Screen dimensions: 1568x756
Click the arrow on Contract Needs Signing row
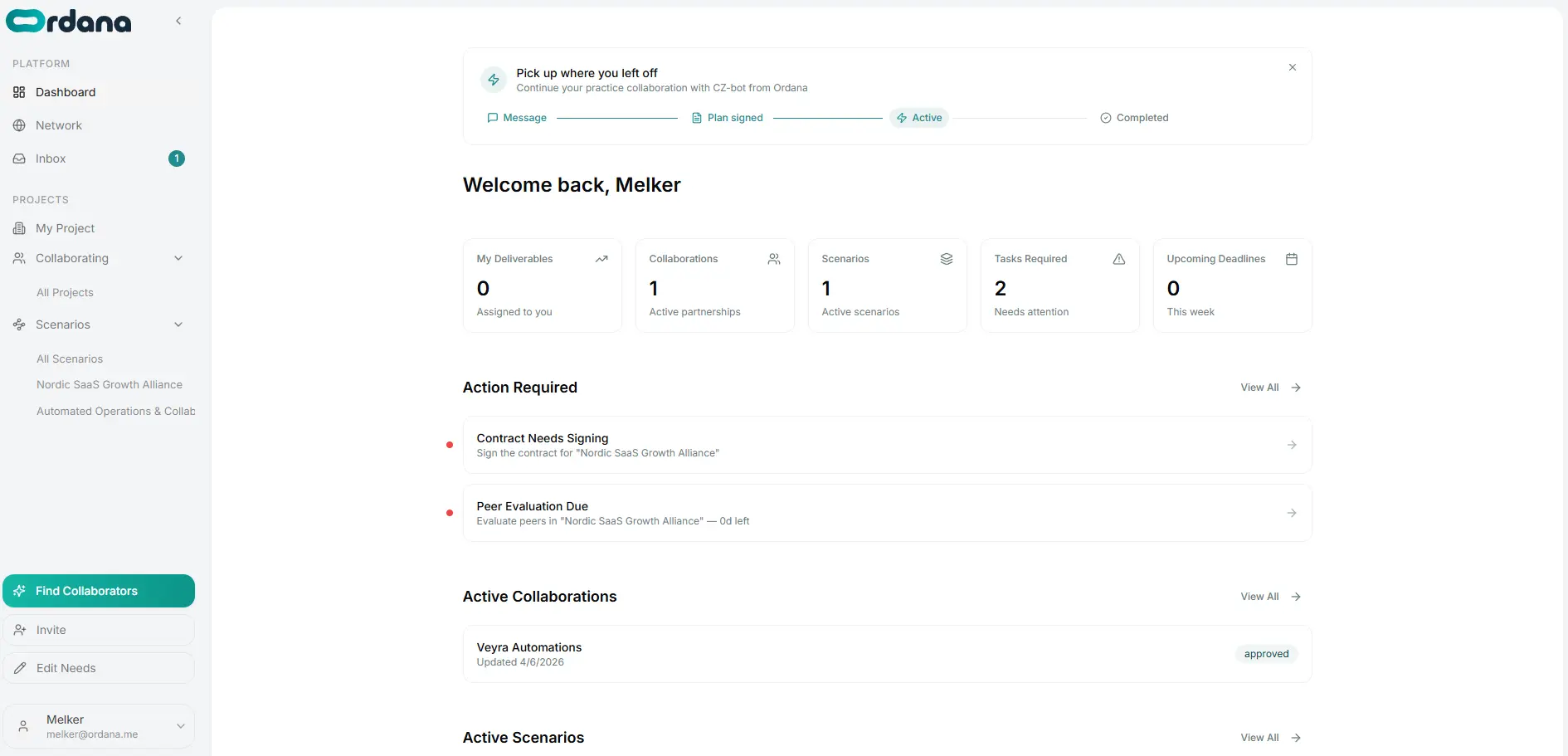pyautogui.click(x=1292, y=445)
